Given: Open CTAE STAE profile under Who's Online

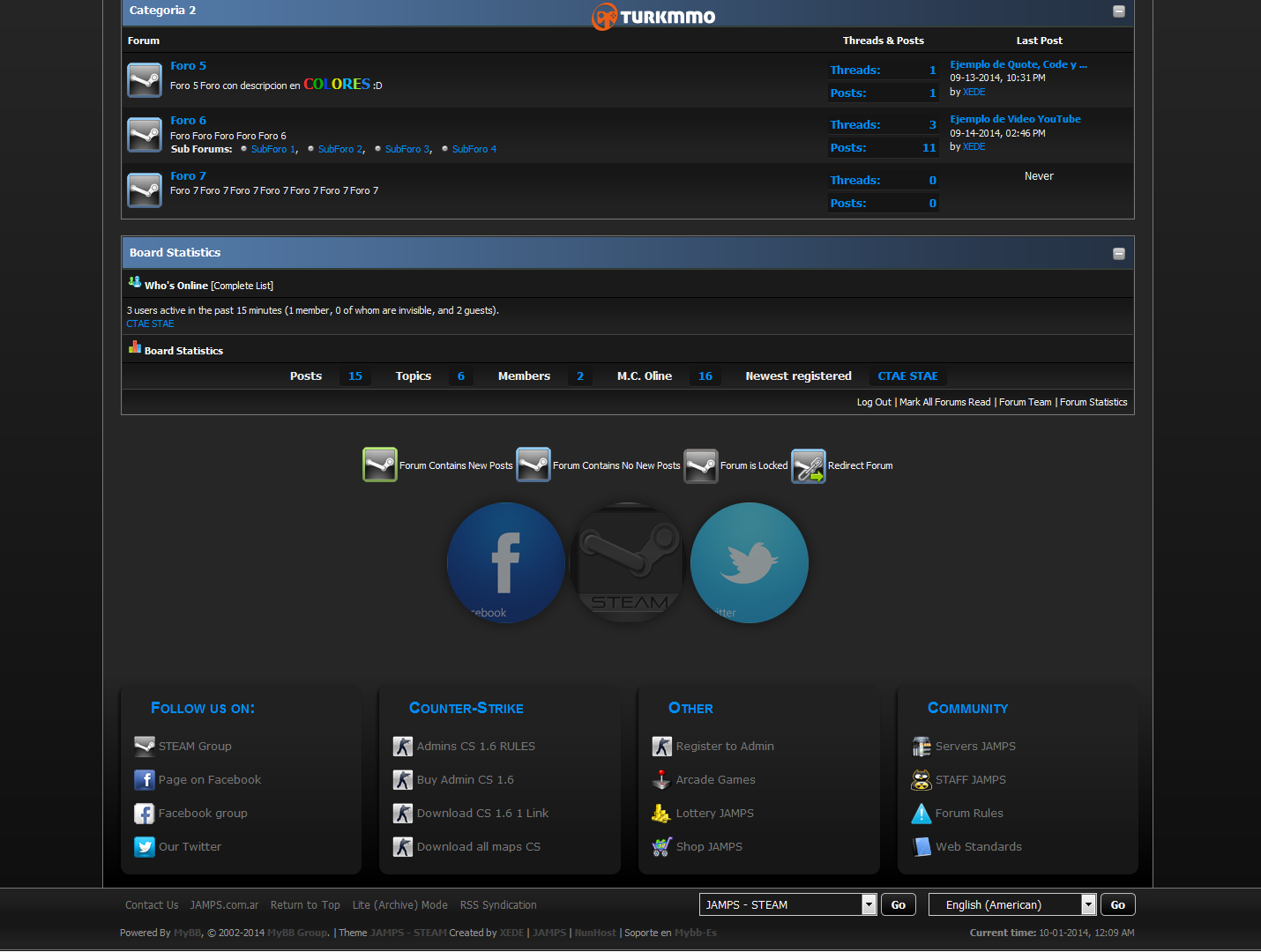Looking at the screenshot, I should [150, 324].
